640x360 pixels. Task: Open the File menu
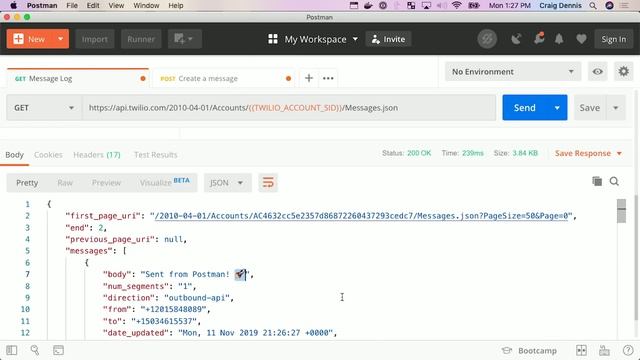pyautogui.click(x=72, y=5)
